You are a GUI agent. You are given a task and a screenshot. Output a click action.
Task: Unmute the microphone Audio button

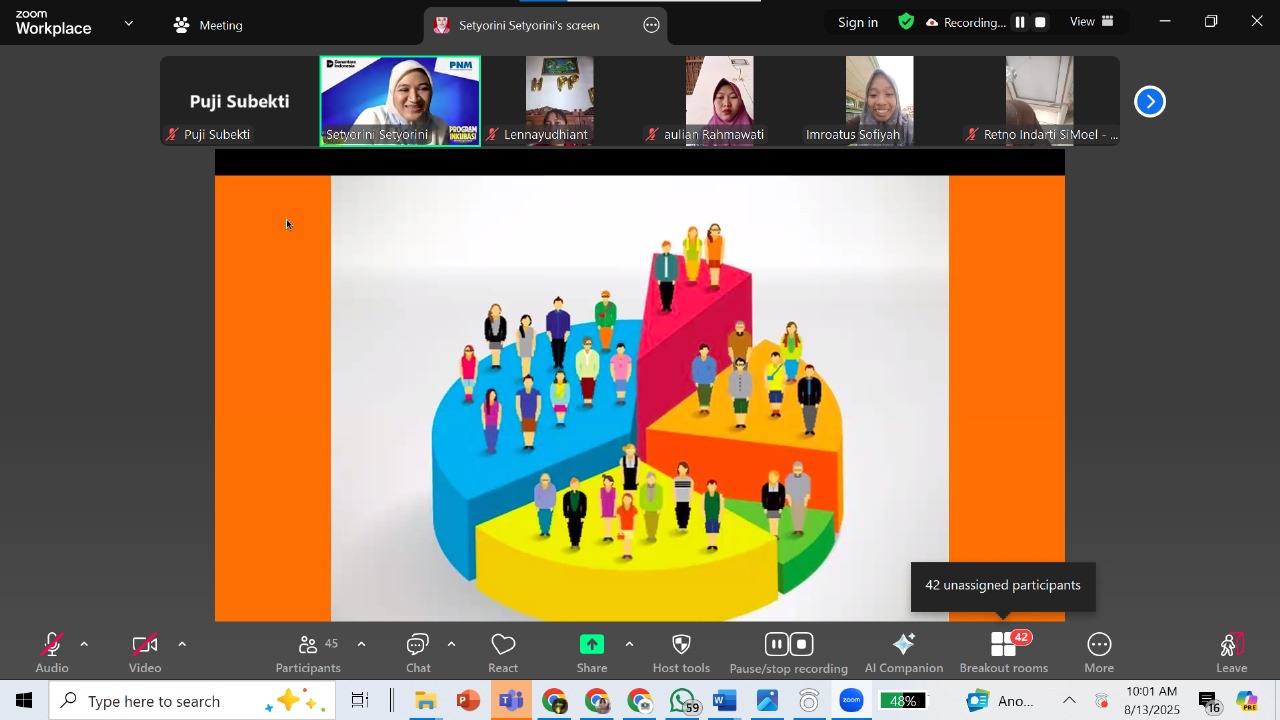pyautogui.click(x=52, y=652)
